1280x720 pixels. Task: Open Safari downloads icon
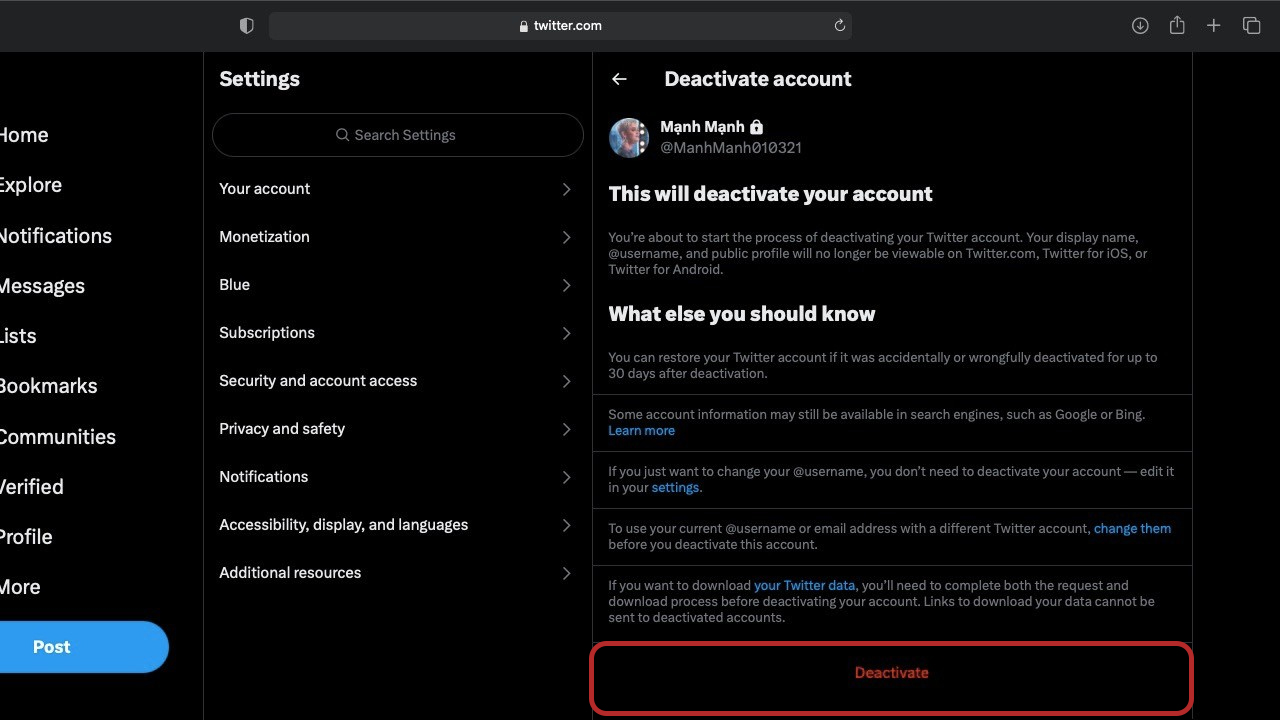pyautogui.click(x=1140, y=26)
